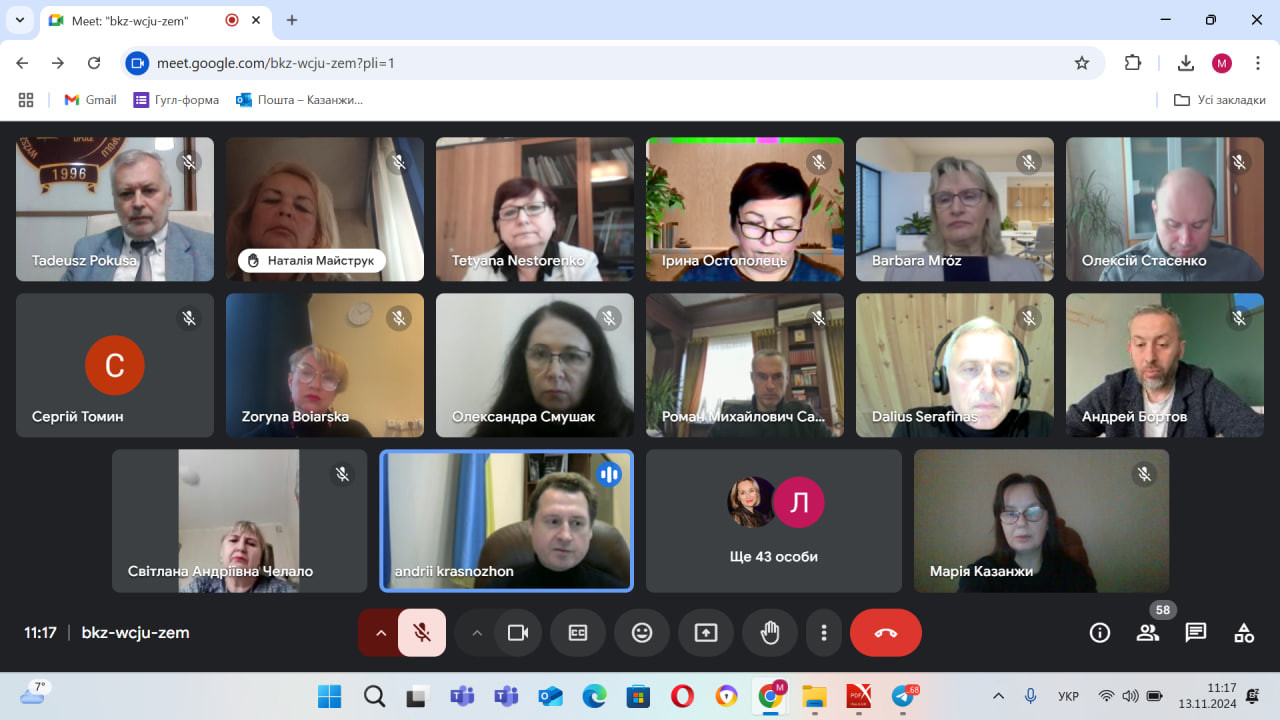Go forward in browser history
Screen dimensions: 1280x720
tap(58, 63)
